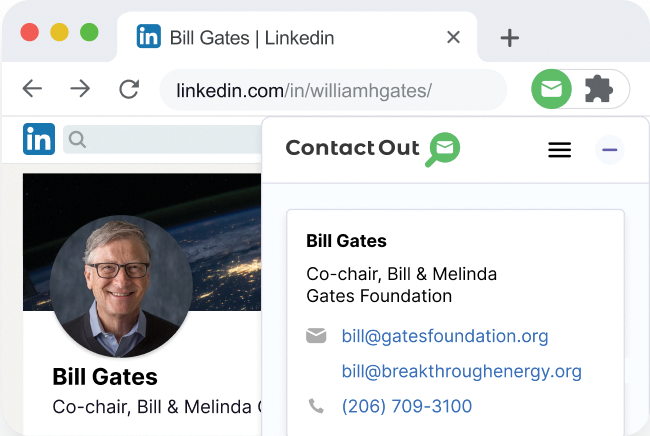Open the browser extensions puzzle icon

[x=598, y=90]
